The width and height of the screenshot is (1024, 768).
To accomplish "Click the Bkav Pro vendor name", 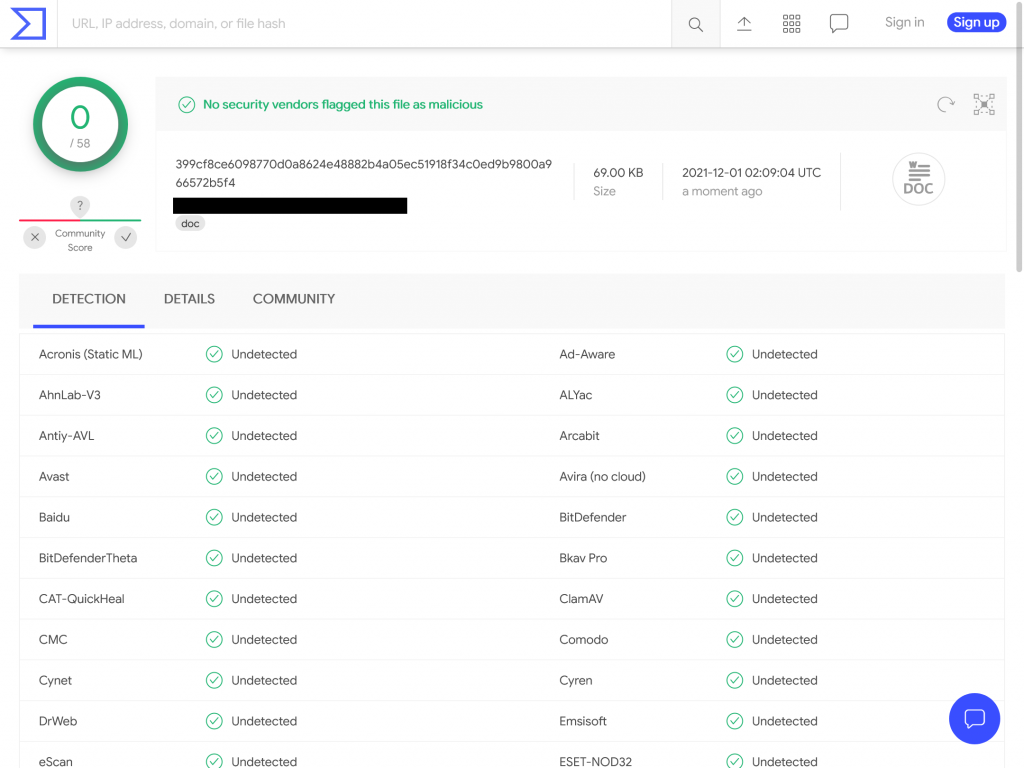I will [x=583, y=558].
